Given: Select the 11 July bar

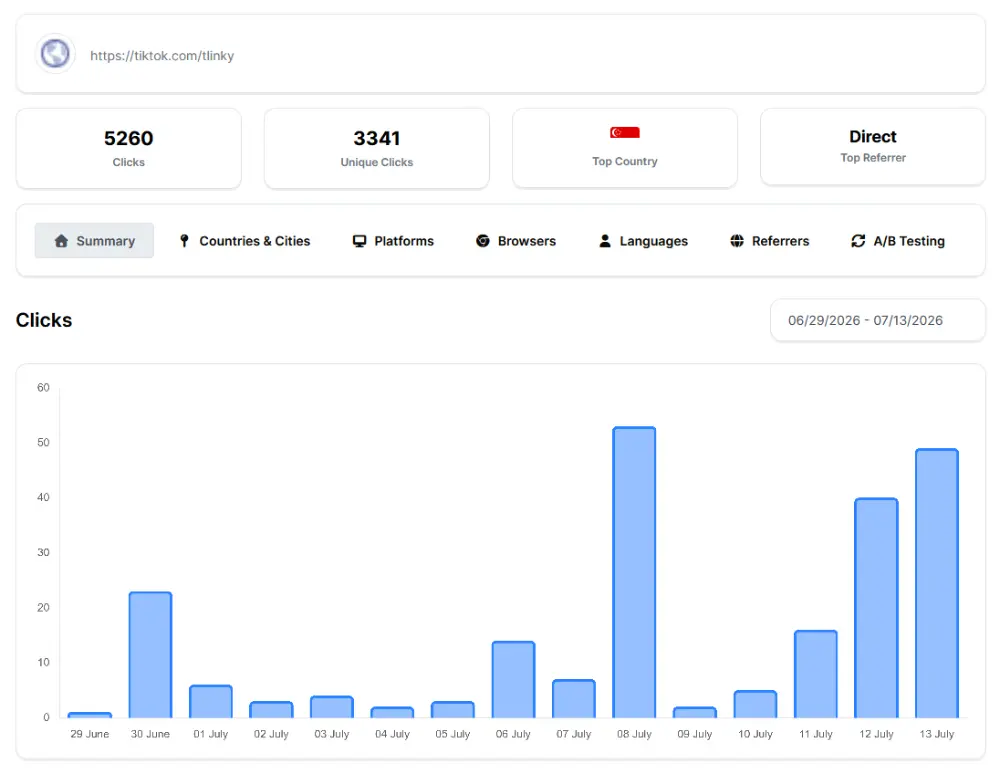Looking at the screenshot, I should 816,674.
